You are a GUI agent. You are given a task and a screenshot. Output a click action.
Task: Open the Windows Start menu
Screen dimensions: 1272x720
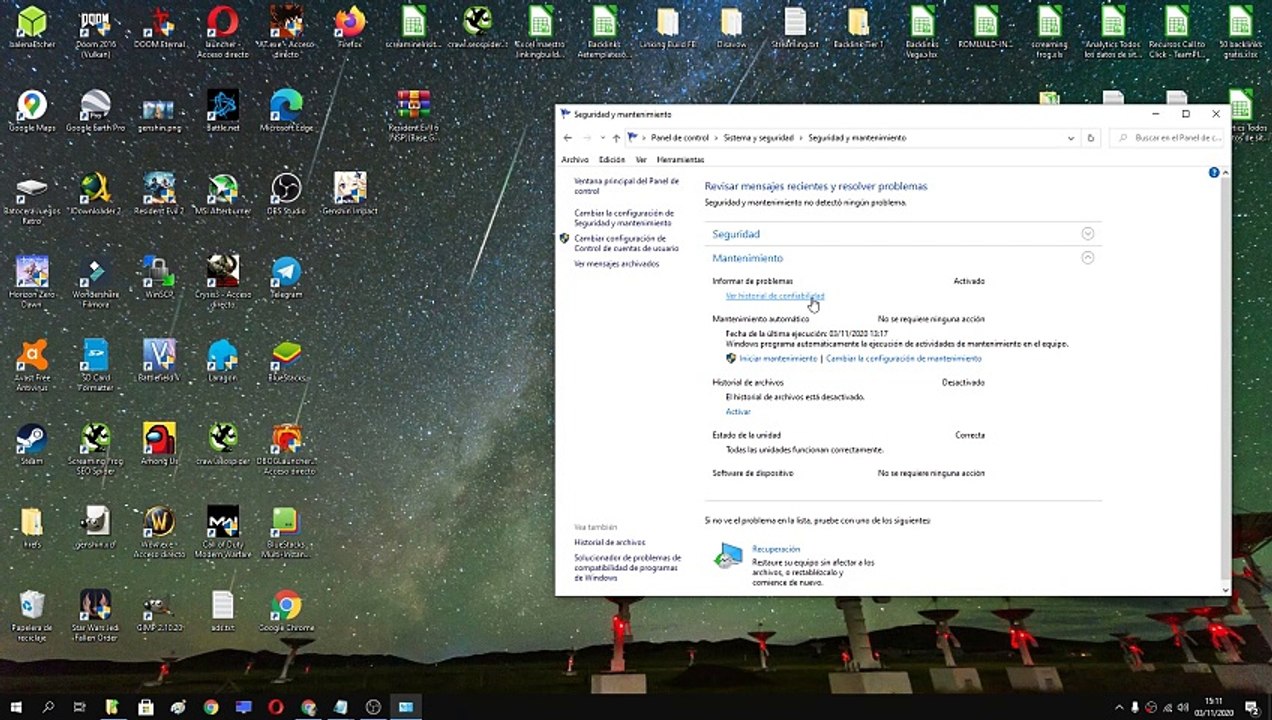[16, 707]
